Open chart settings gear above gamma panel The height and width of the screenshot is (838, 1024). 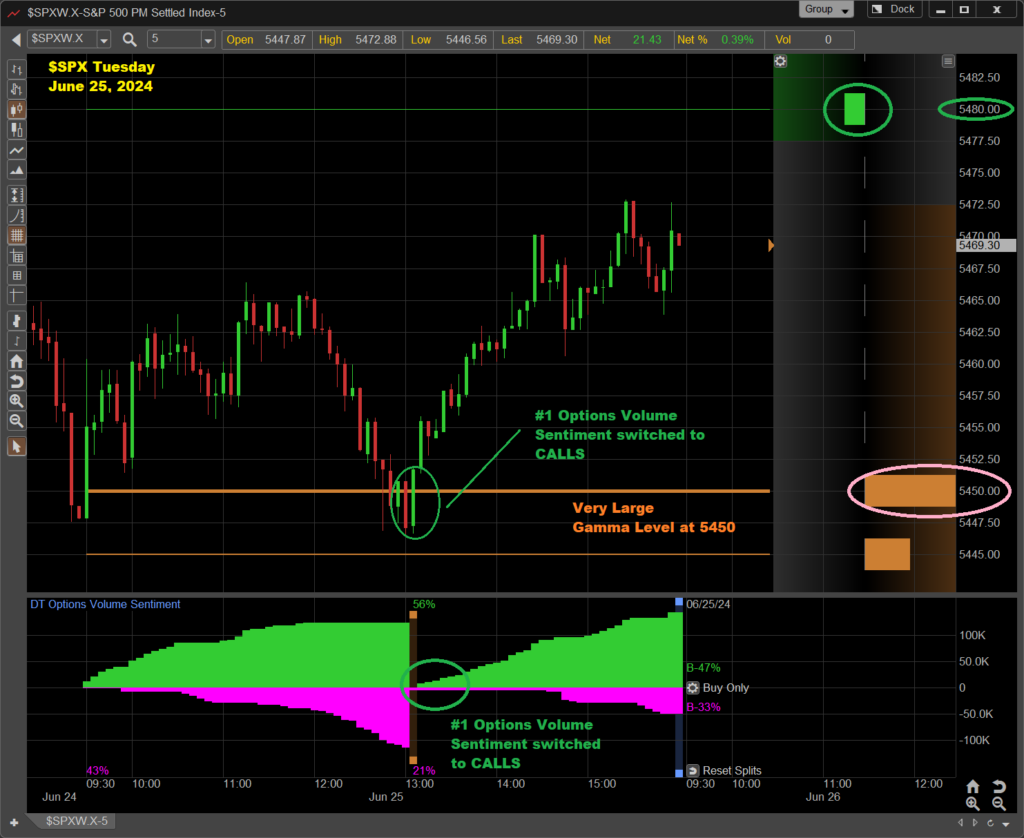point(780,61)
